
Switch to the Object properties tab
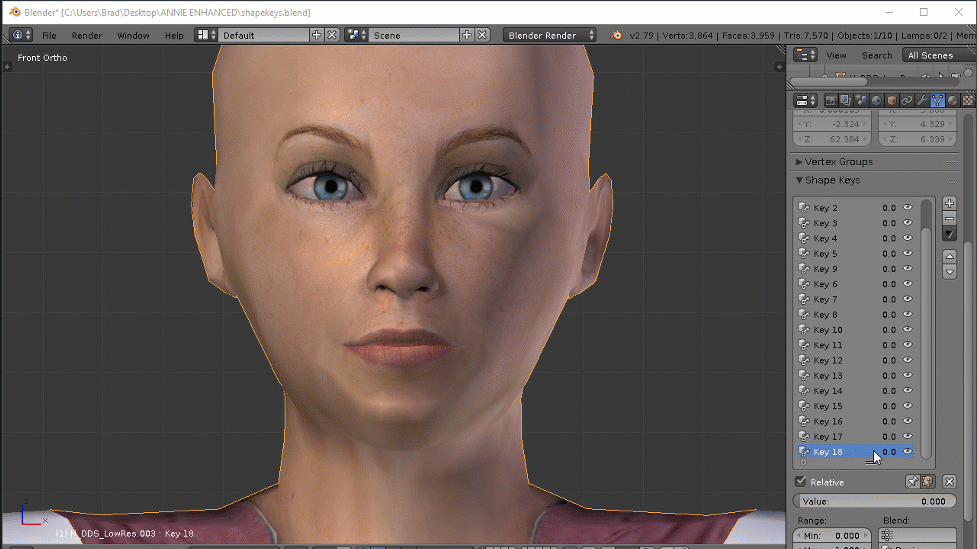(892, 100)
